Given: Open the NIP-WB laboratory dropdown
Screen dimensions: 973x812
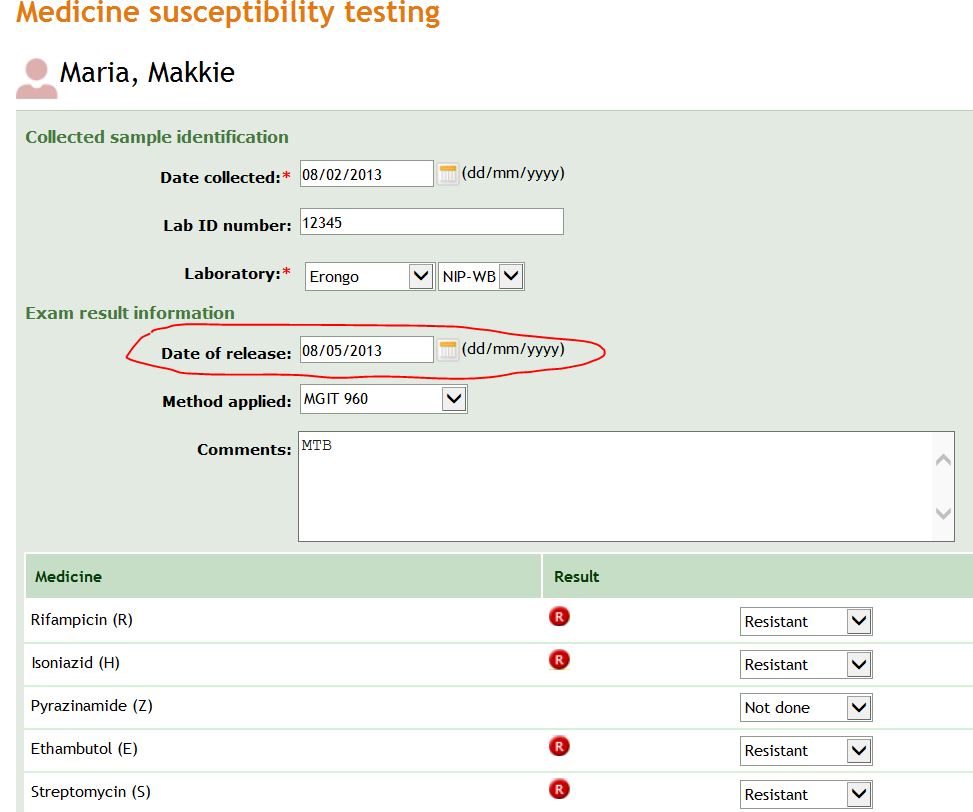Looking at the screenshot, I should click(x=481, y=277).
